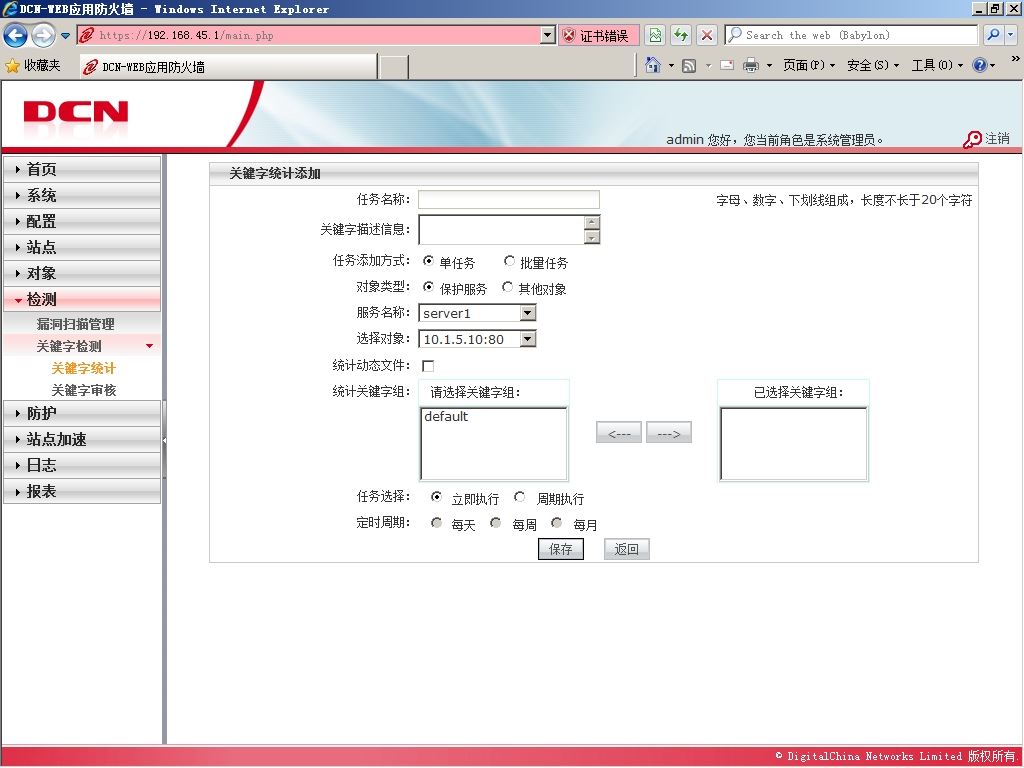Open a new blank browser tab

coord(394,67)
